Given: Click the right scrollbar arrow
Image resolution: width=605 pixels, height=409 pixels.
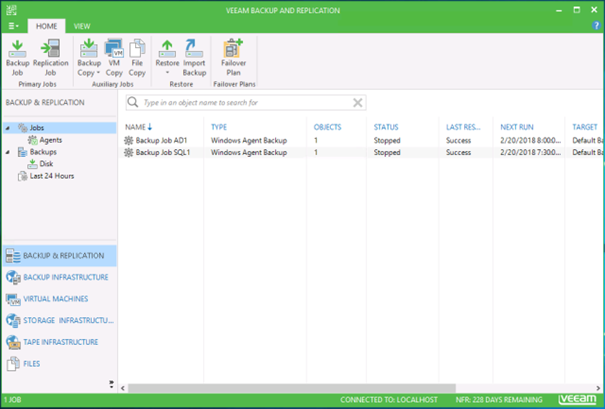Looking at the screenshot, I should point(598,388).
